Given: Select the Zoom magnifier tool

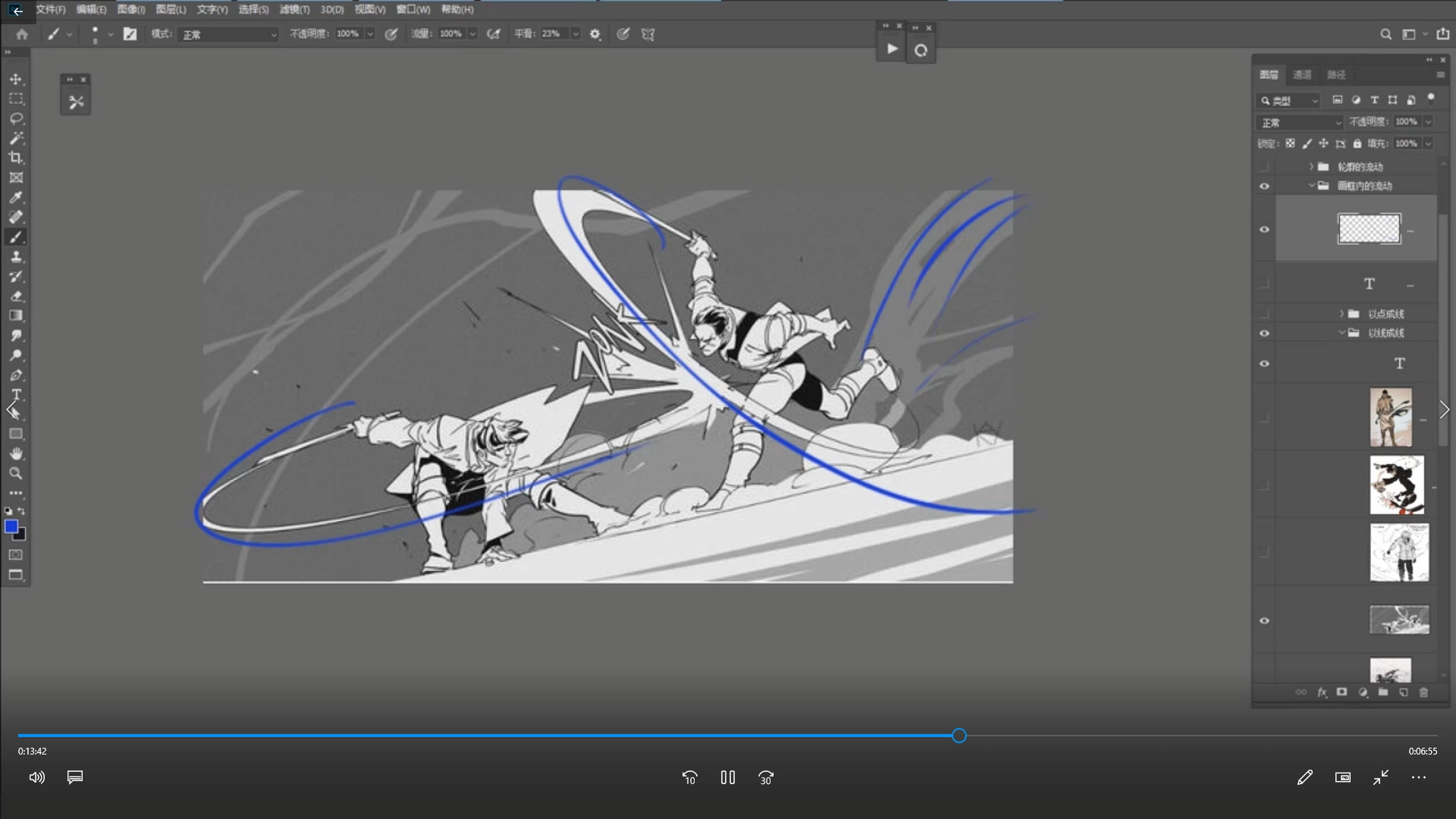Looking at the screenshot, I should (16, 473).
